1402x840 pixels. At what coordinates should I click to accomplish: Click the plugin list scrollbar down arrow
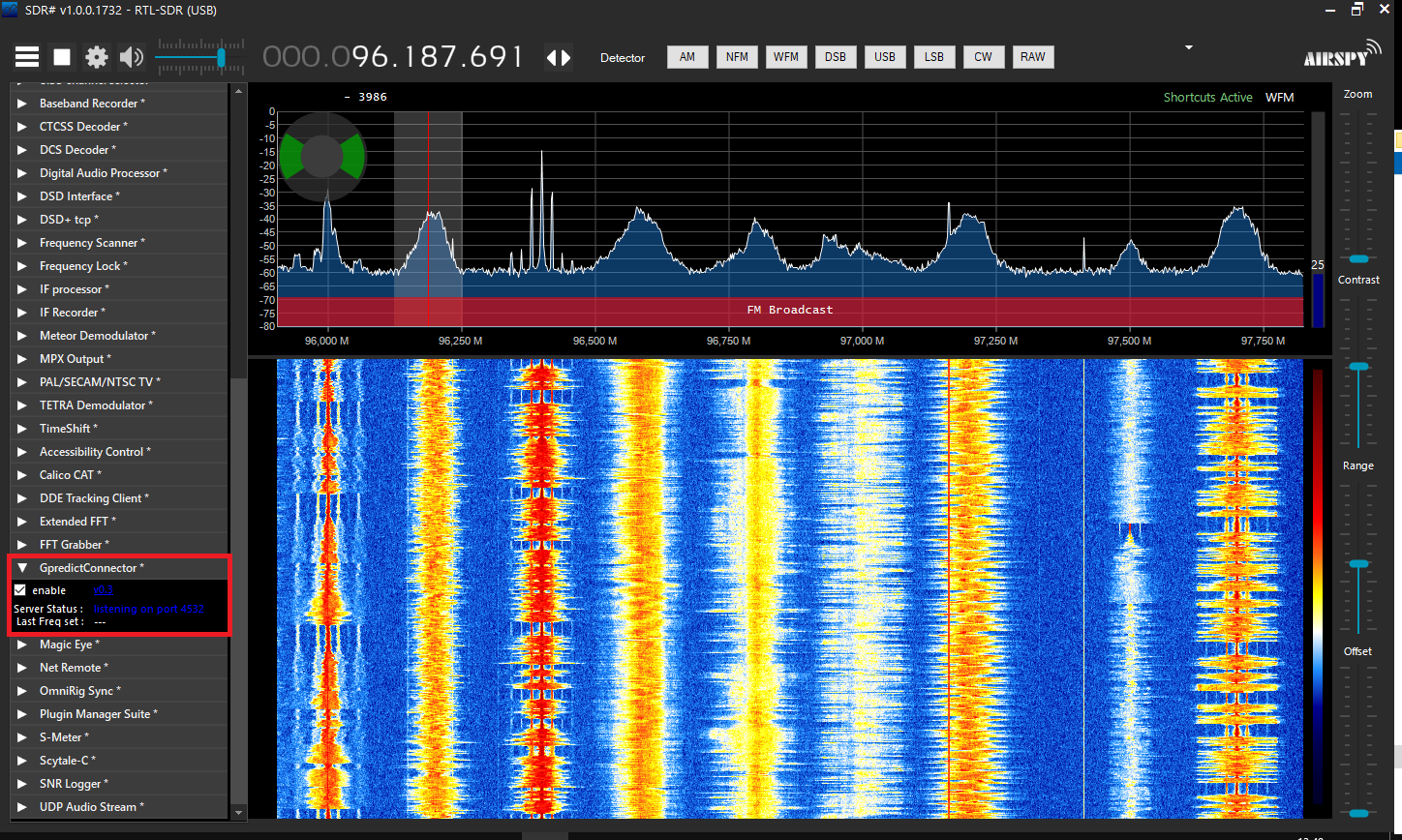pyautogui.click(x=238, y=813)
